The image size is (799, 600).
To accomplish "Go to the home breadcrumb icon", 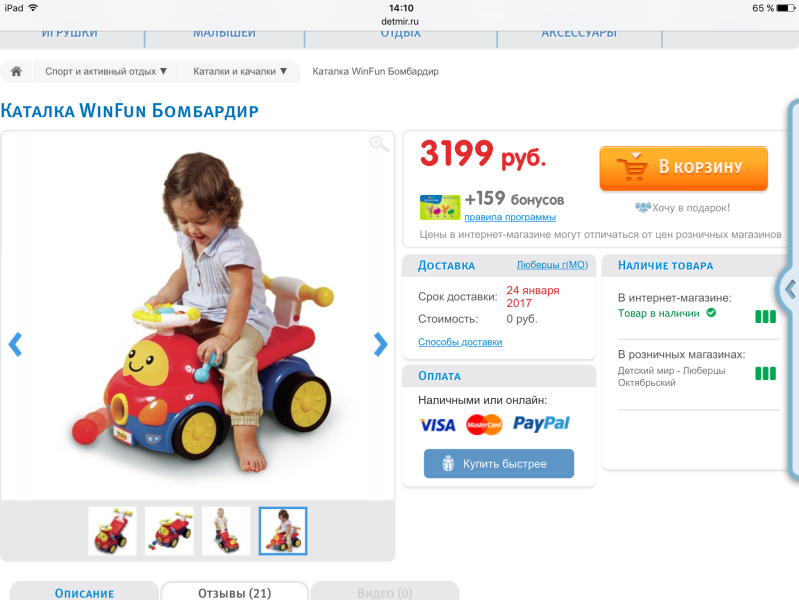I will [x=16, y=71].
